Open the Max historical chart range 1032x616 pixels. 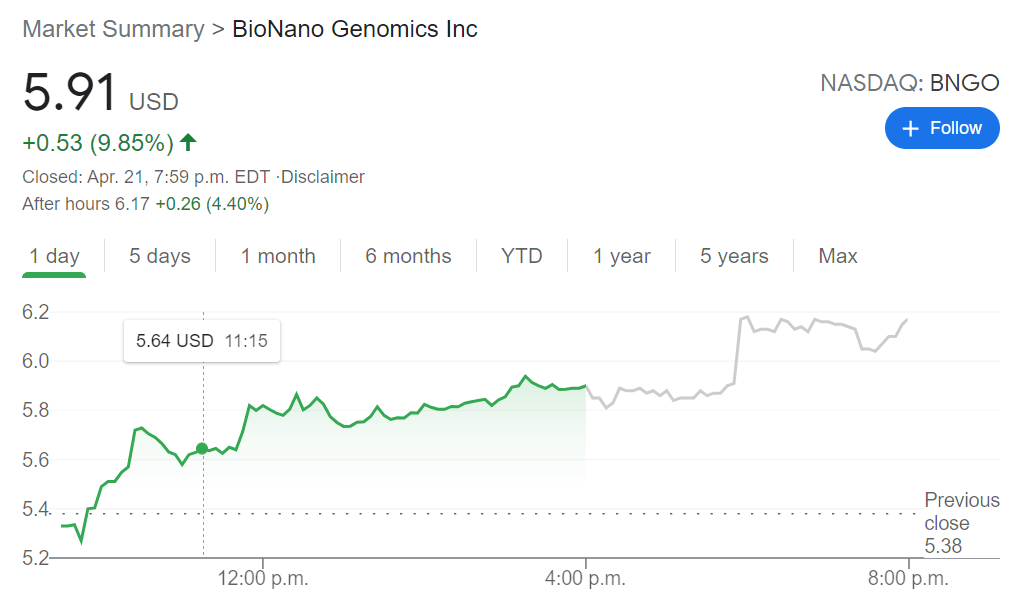(x=837, y=256)
